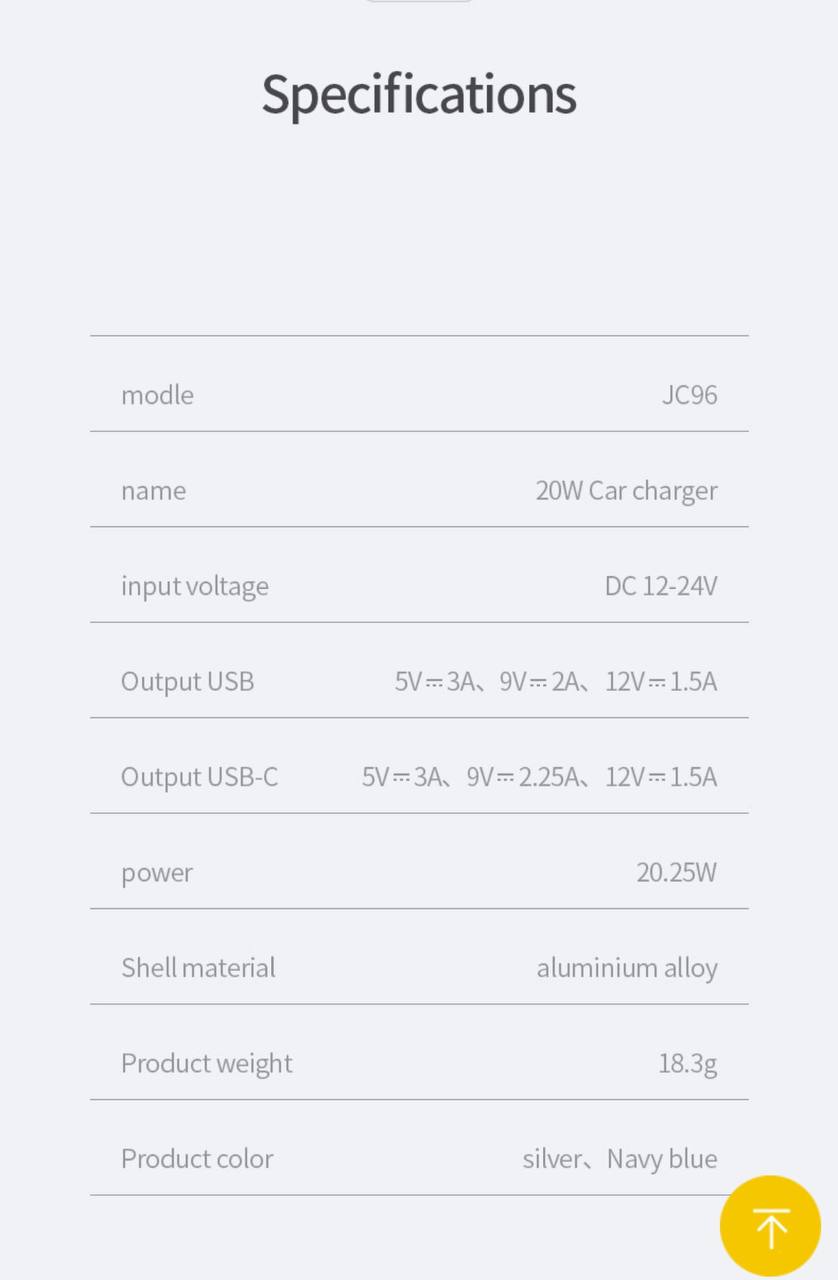
Task: Select the 9V 2.25A USB-C value
Action: [x=522, y=777]
